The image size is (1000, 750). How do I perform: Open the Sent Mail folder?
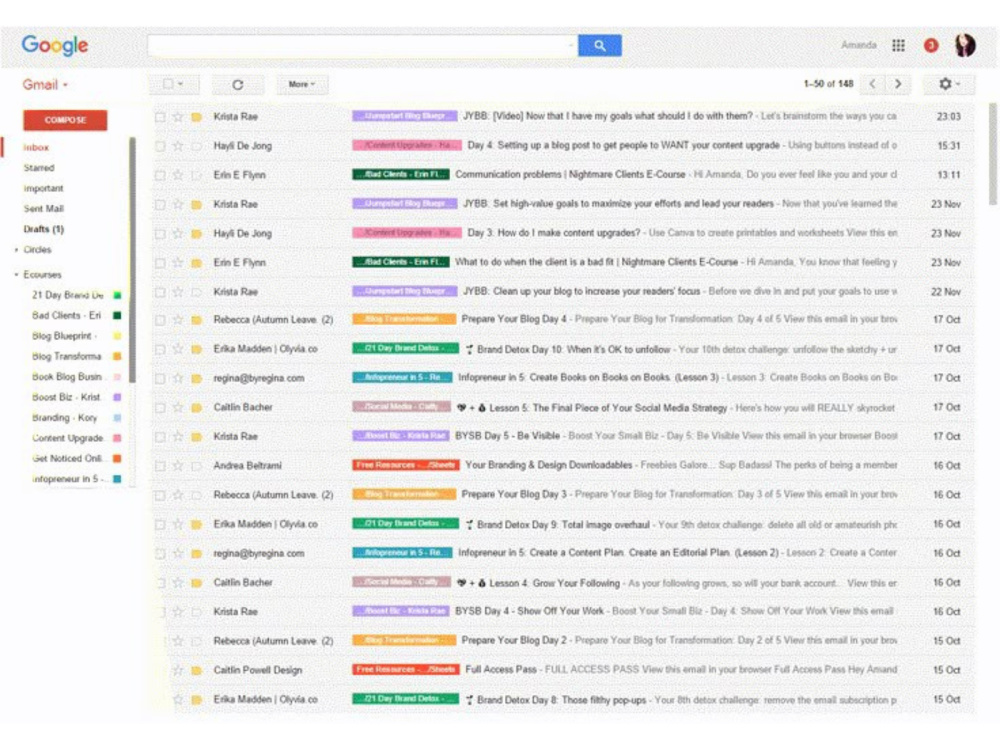tap(43, 209)
